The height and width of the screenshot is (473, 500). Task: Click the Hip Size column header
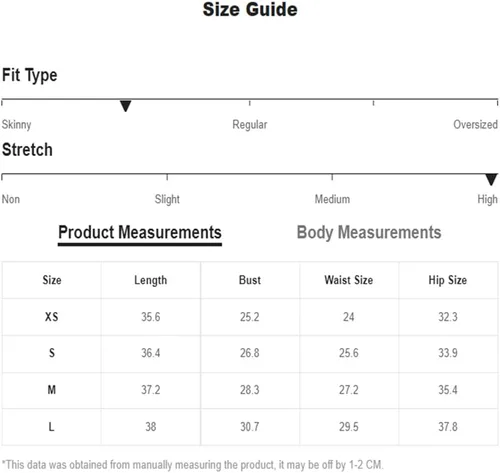448,280
